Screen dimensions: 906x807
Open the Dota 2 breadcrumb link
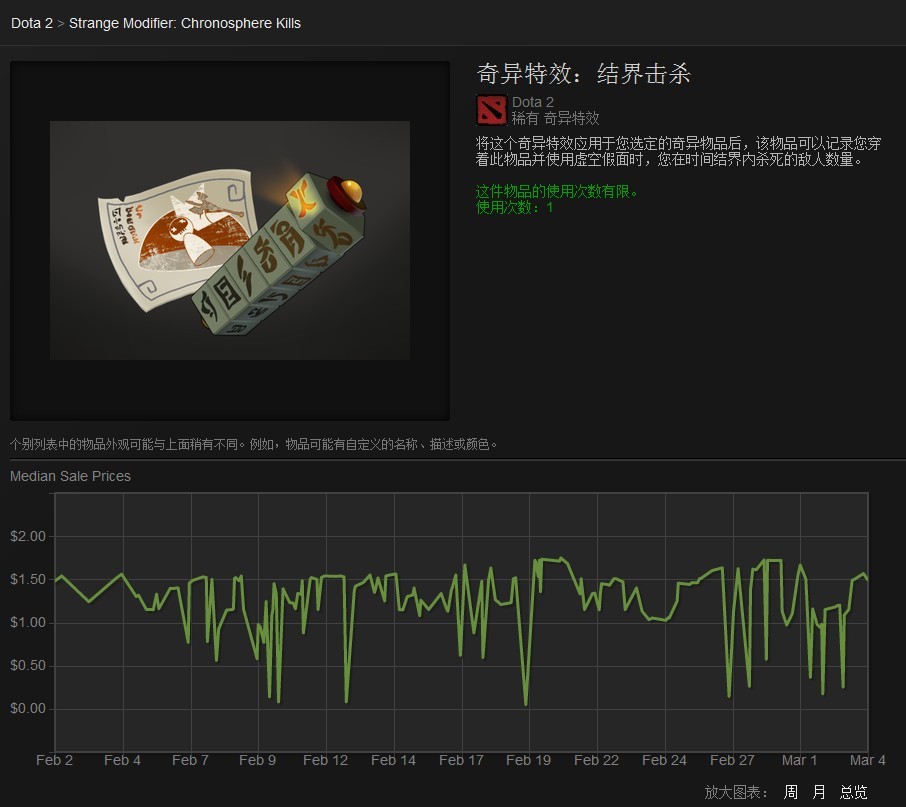(x=31, y=23)
